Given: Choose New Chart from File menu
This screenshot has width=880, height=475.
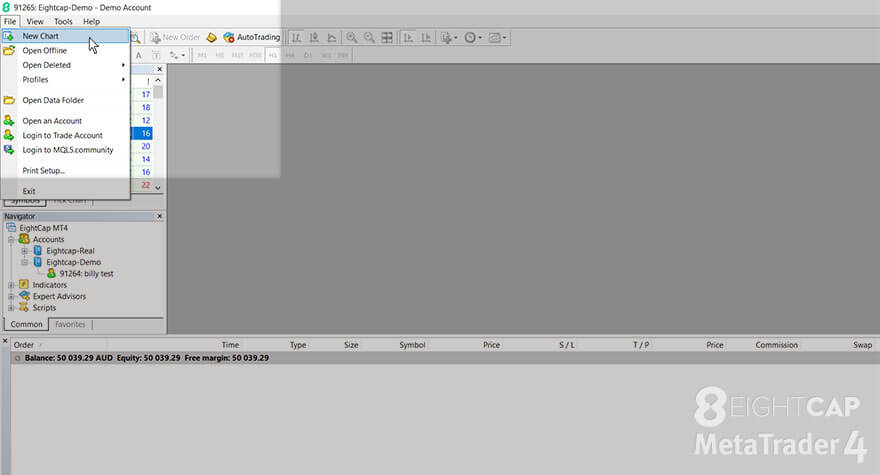Looking at the screenshot, I should 66,36.
